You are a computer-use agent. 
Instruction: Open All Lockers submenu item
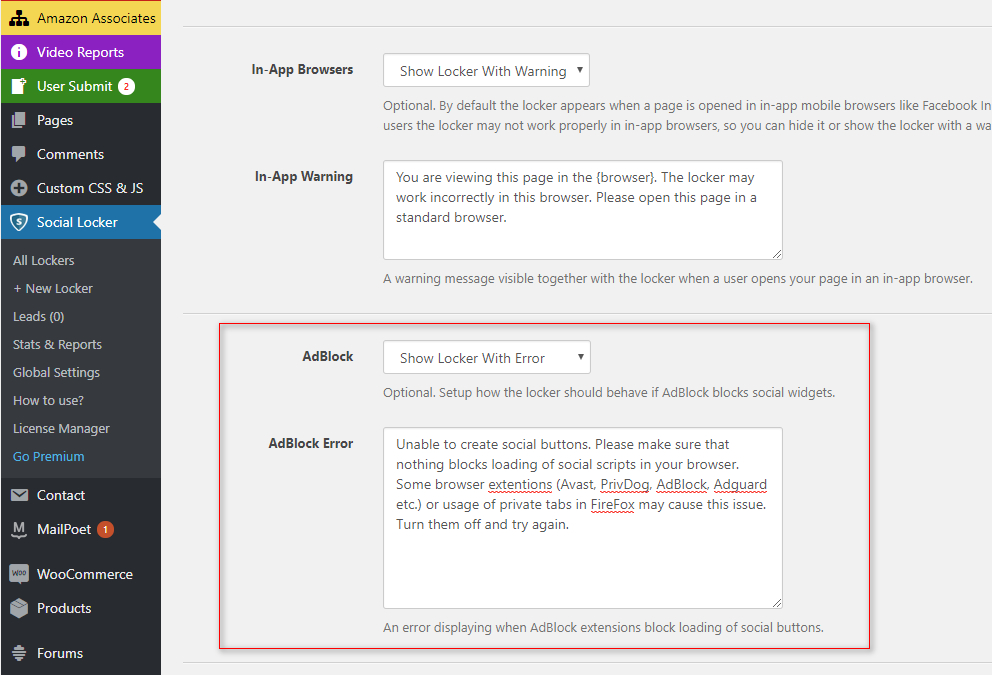click(44, 260)
